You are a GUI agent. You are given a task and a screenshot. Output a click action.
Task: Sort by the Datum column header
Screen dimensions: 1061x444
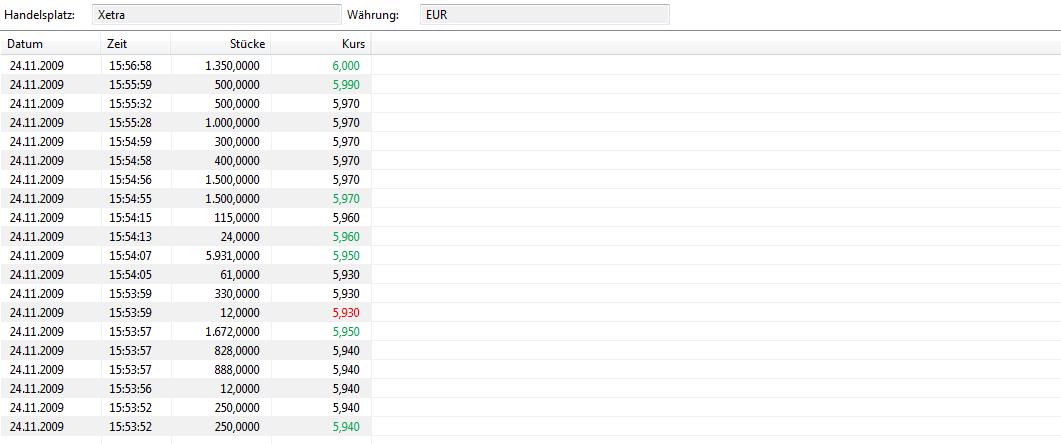click(51, 44)
